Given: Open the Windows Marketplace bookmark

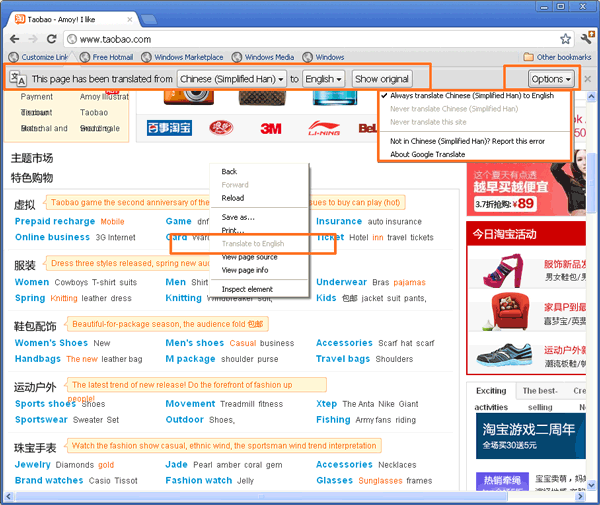Looking at the screenshot, I should pyautogui.click(x=188, y=57).
